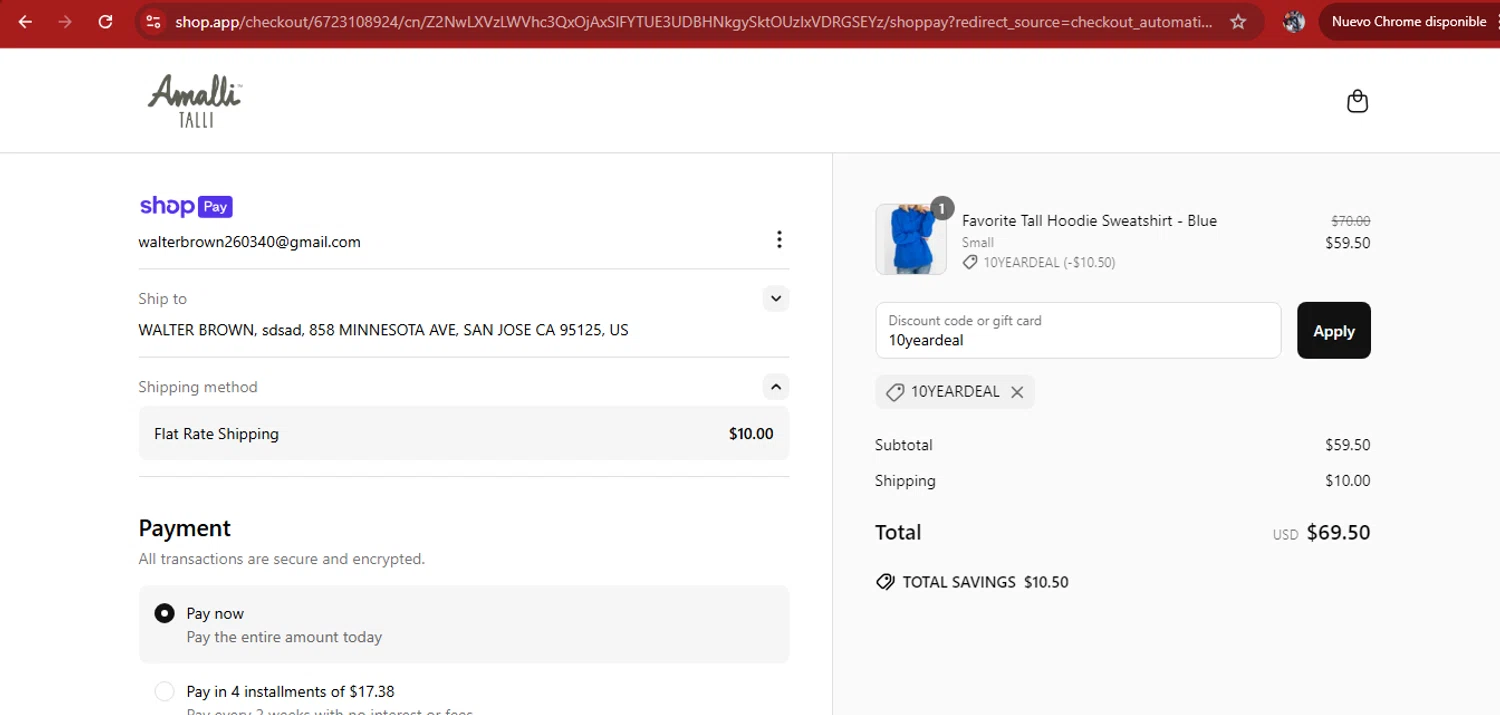This screenshot has width=1500, height=715.
Task: View site information icon in address bar
Action: [x=152, y=21]
